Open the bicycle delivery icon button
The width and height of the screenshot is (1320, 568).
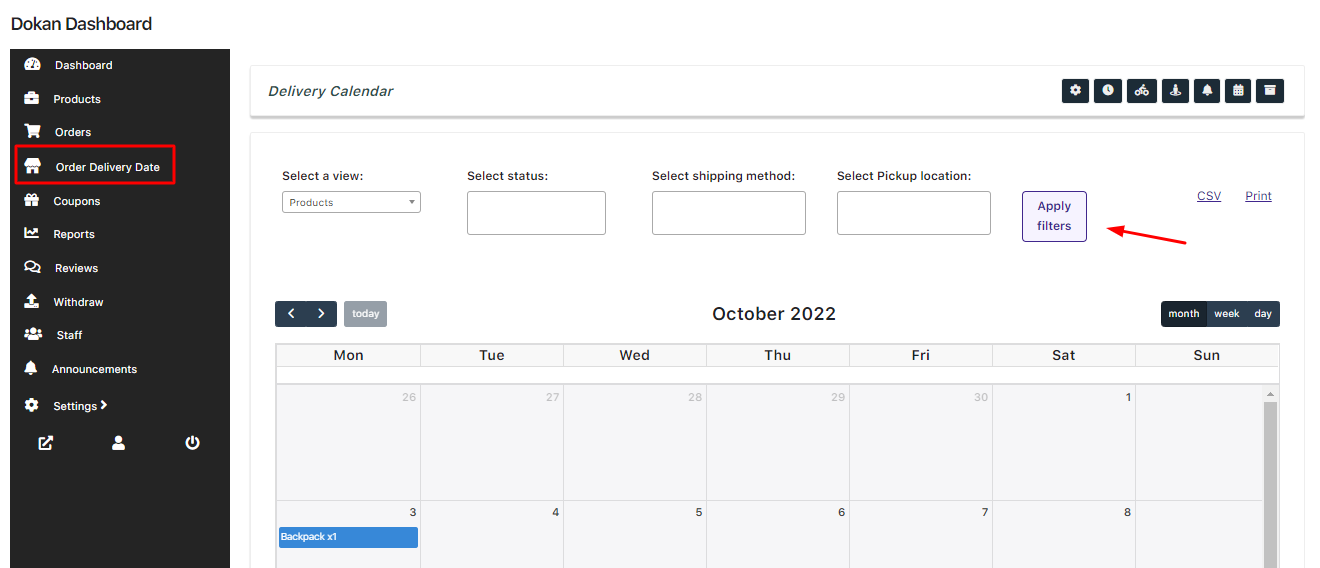tap(1141, 90)
